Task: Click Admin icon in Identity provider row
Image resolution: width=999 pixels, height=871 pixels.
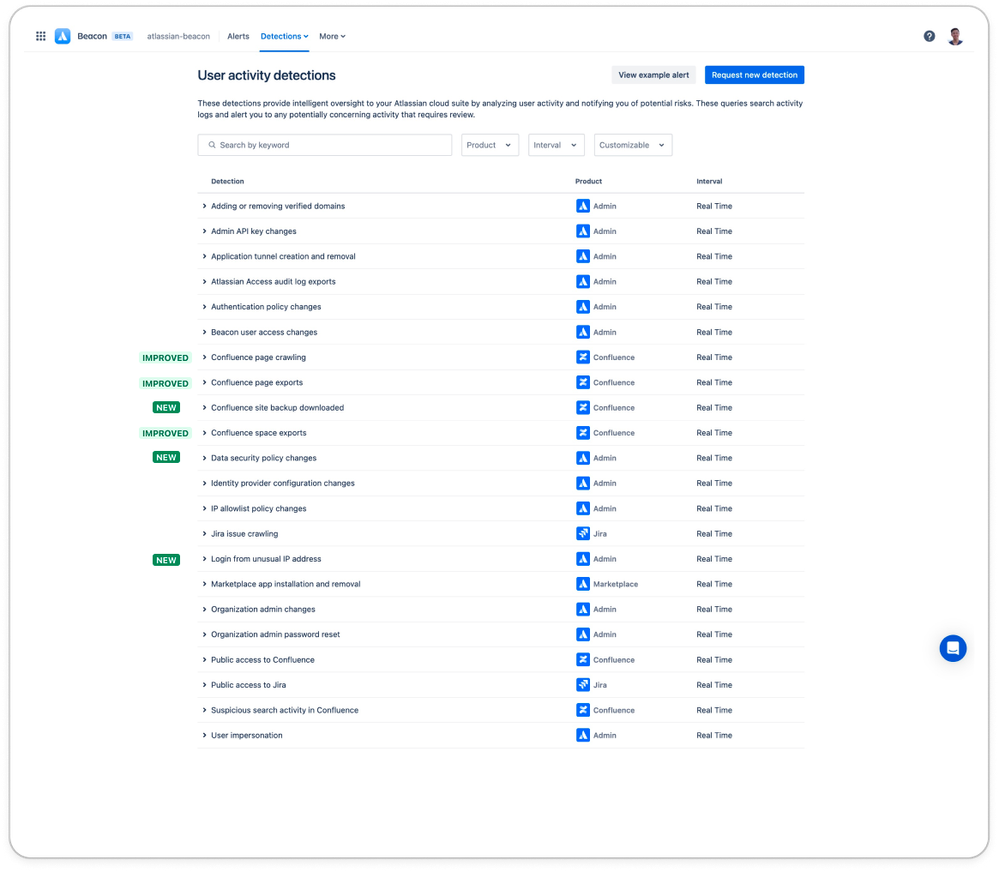Action: [583, 483]
